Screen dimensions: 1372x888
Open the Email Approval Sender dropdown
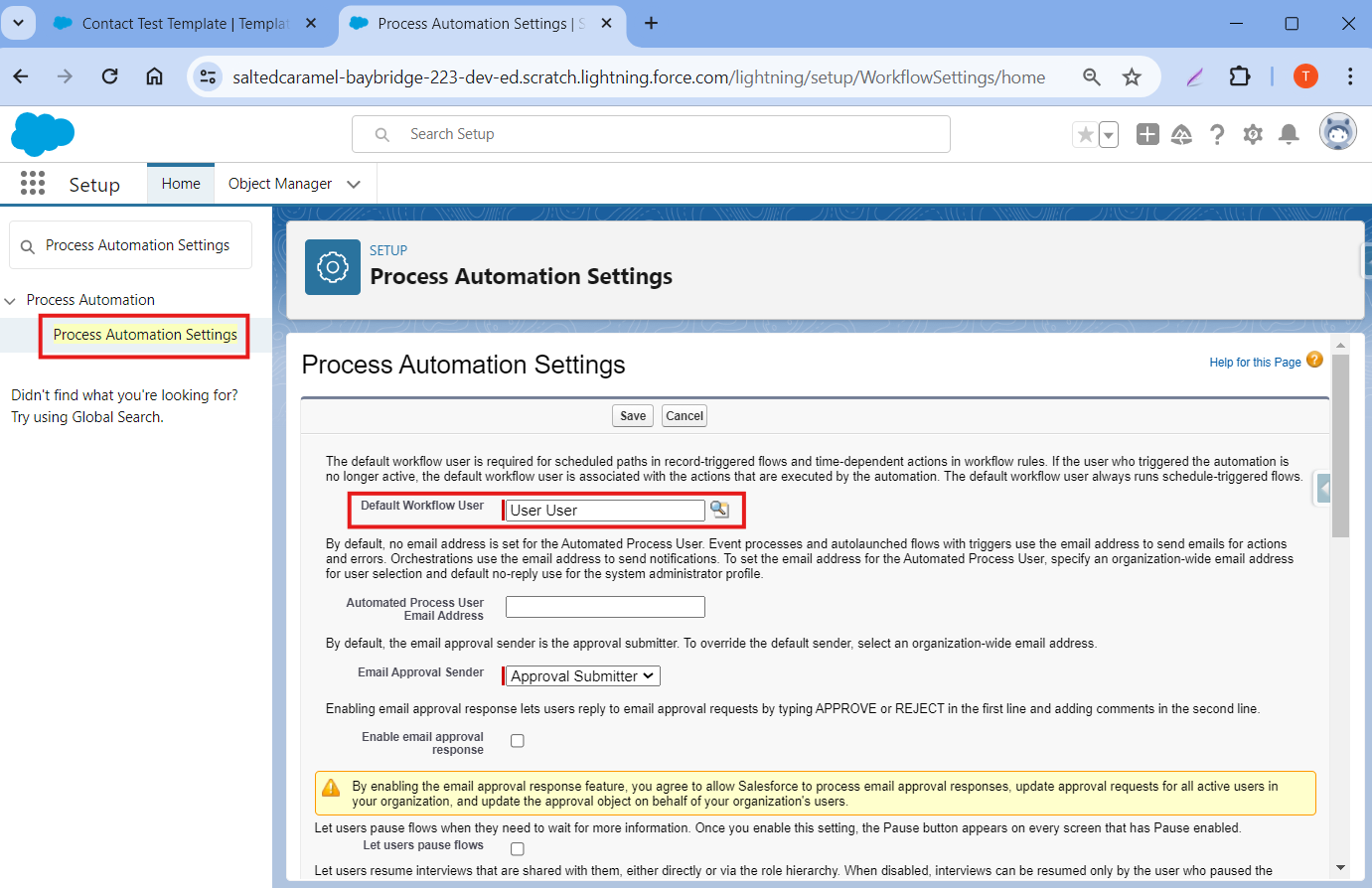[583, 676]
